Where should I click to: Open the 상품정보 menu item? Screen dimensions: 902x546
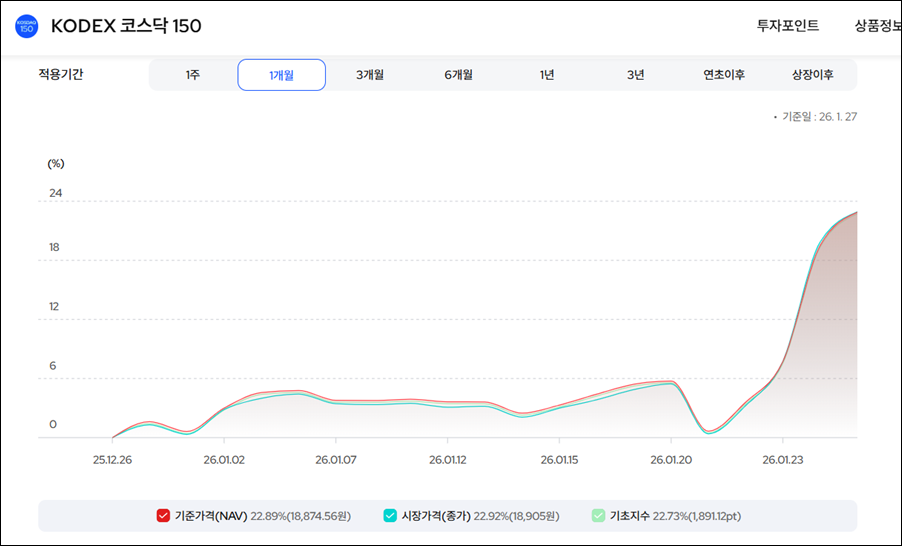878,26
